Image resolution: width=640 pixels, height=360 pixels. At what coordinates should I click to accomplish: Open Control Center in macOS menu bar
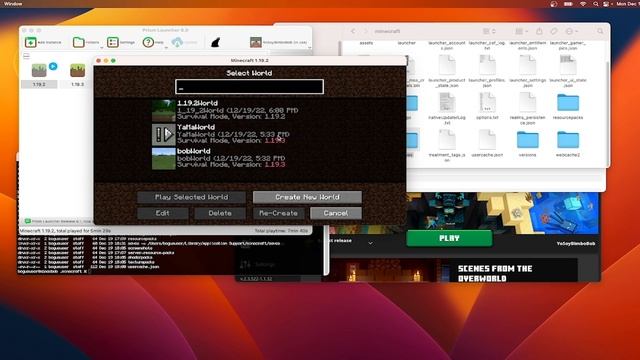click(606, 4)
